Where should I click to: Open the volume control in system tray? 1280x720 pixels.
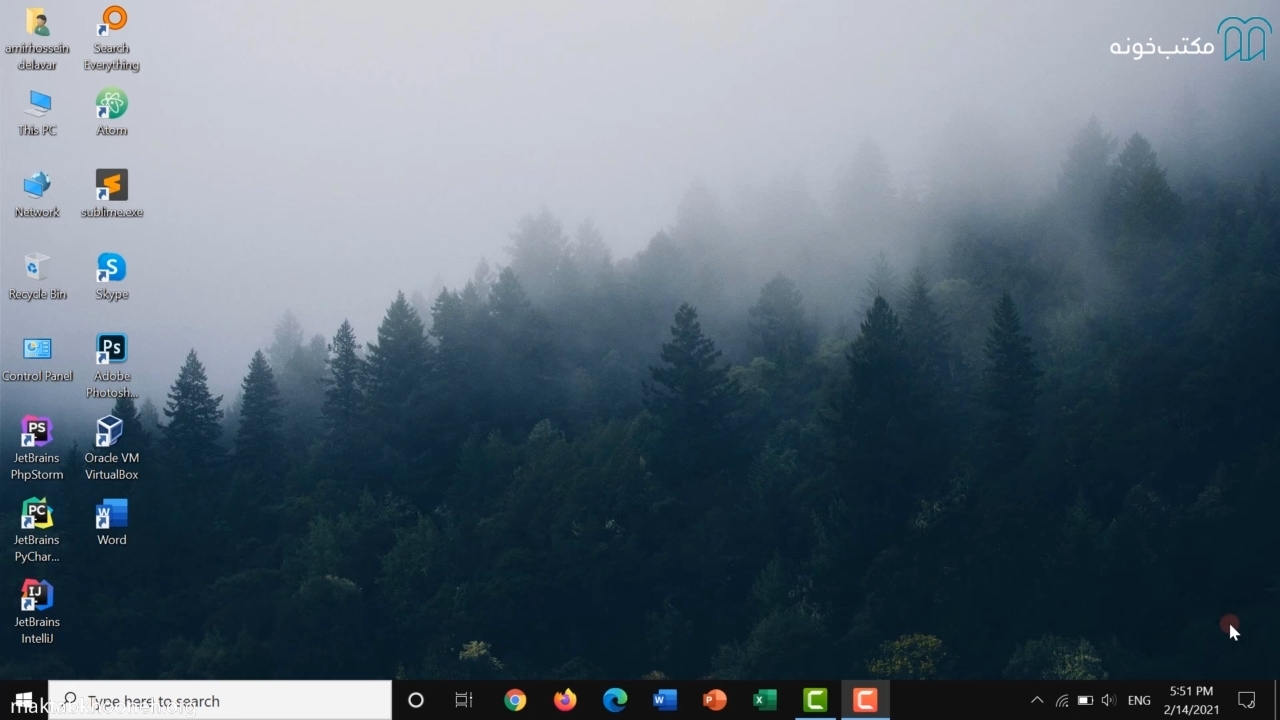(x=1108, y=700)
